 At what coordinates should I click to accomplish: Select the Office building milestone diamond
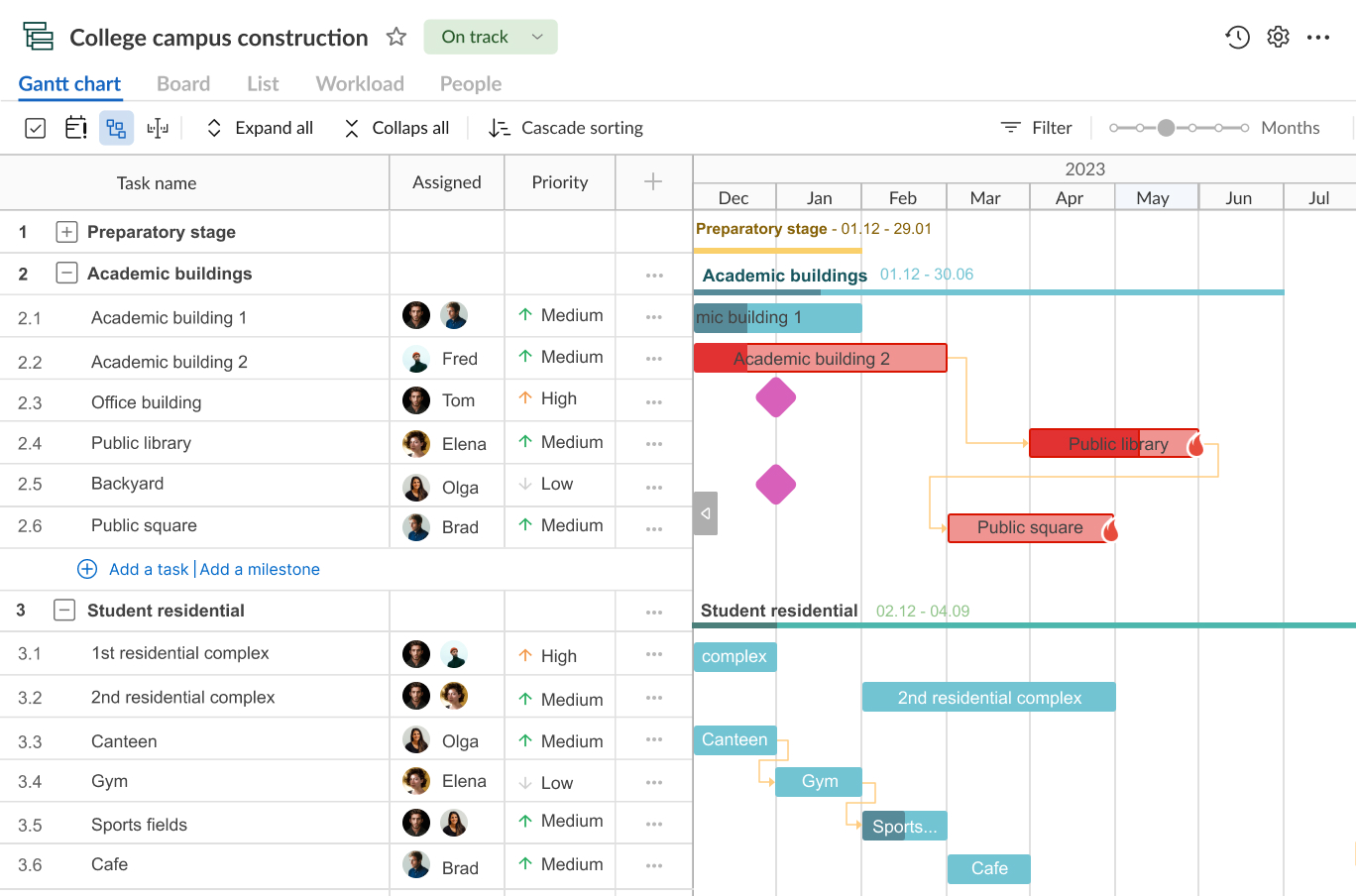[776, 397]
